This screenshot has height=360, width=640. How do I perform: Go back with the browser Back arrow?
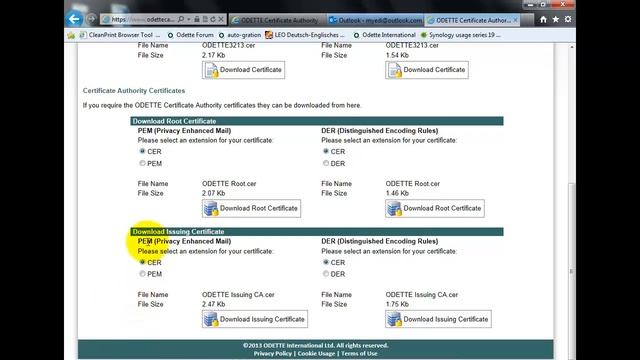pos(74,19)
